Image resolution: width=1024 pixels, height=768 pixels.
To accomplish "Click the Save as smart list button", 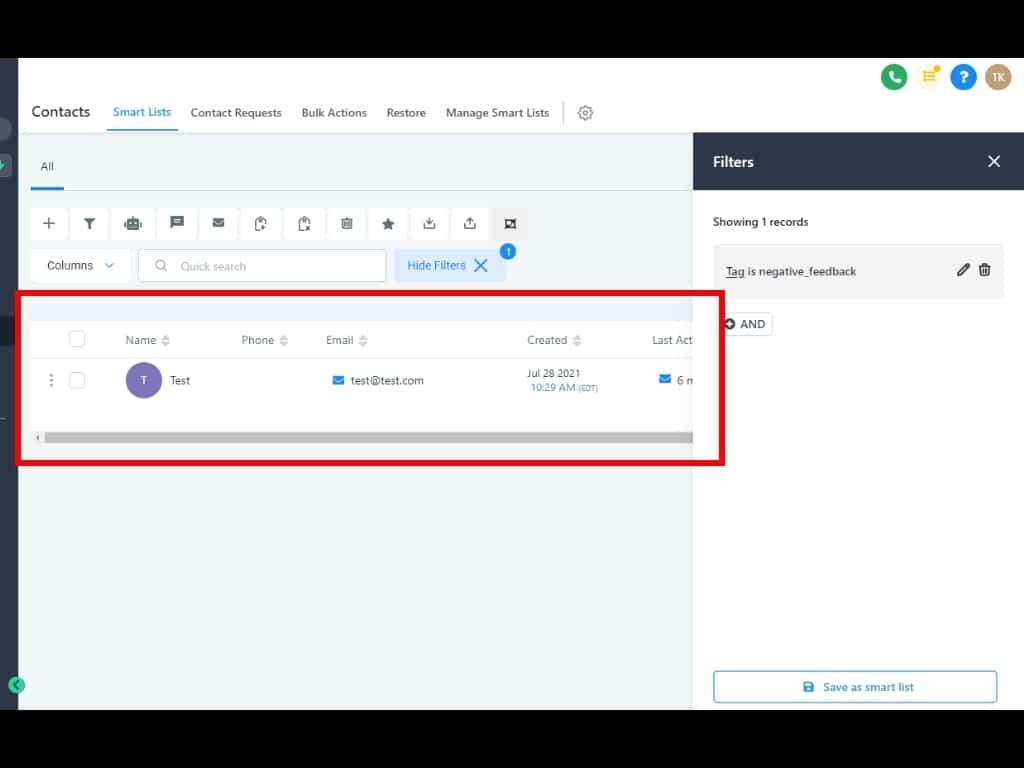I will point(855,687).
